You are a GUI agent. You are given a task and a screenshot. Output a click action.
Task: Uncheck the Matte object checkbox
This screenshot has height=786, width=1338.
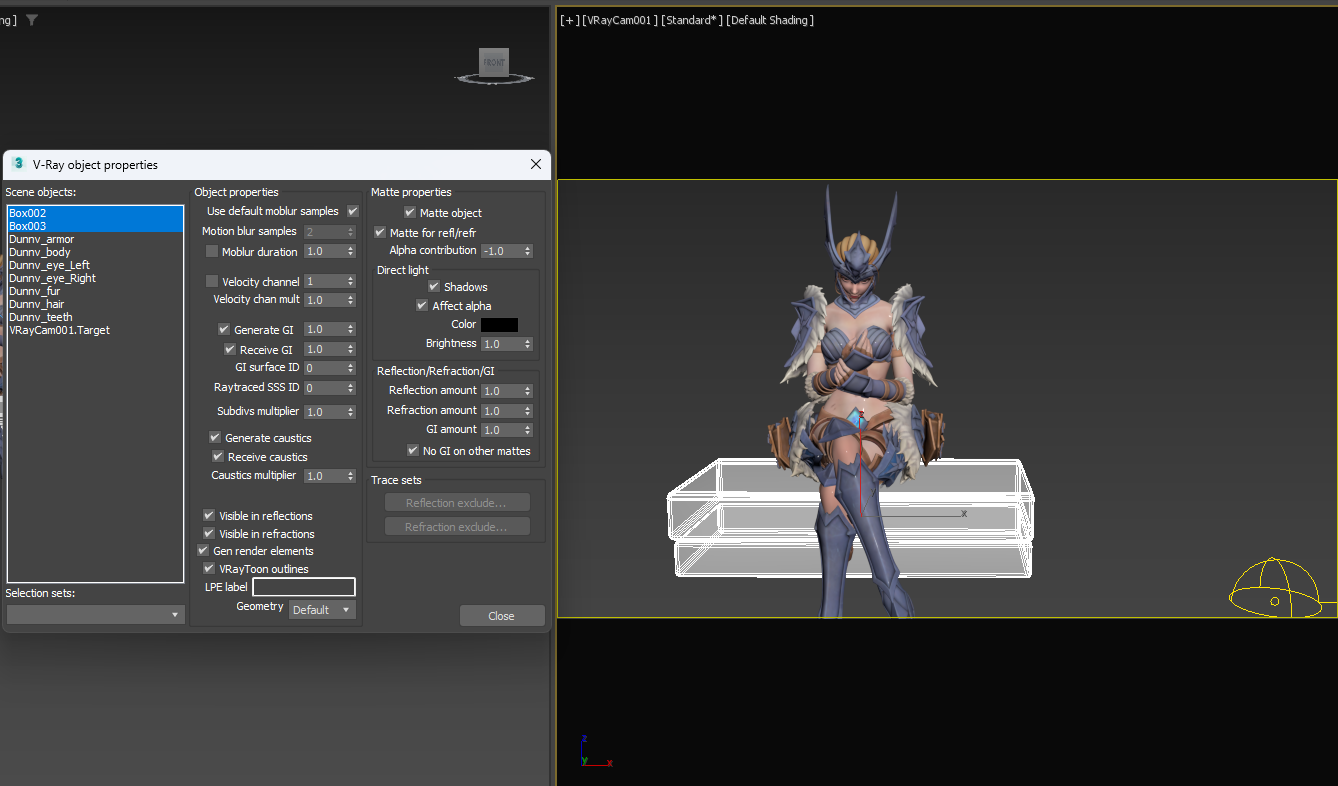point(410,213)
